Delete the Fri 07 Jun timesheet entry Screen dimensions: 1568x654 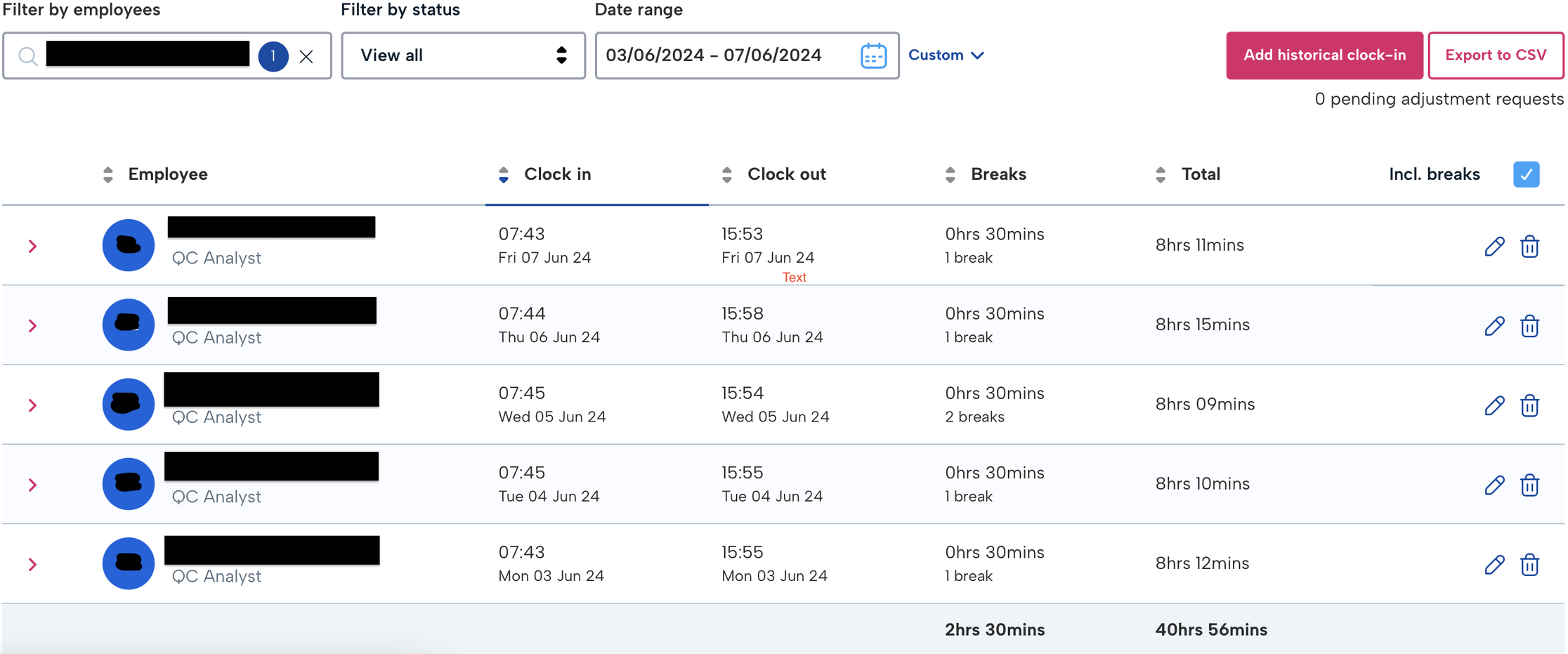(1529, 247)
